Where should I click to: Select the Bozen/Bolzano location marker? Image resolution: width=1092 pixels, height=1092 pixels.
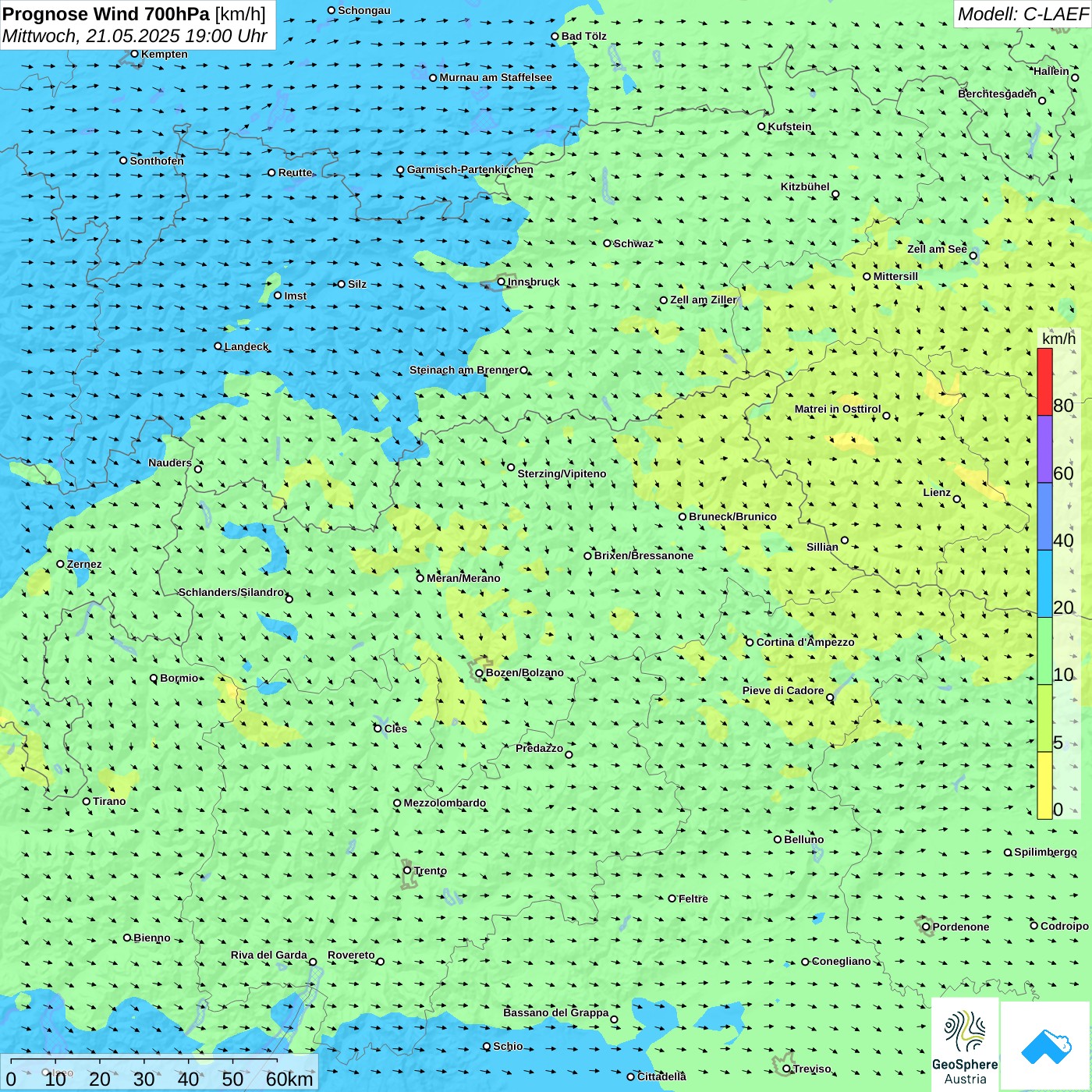click(480, 672)
